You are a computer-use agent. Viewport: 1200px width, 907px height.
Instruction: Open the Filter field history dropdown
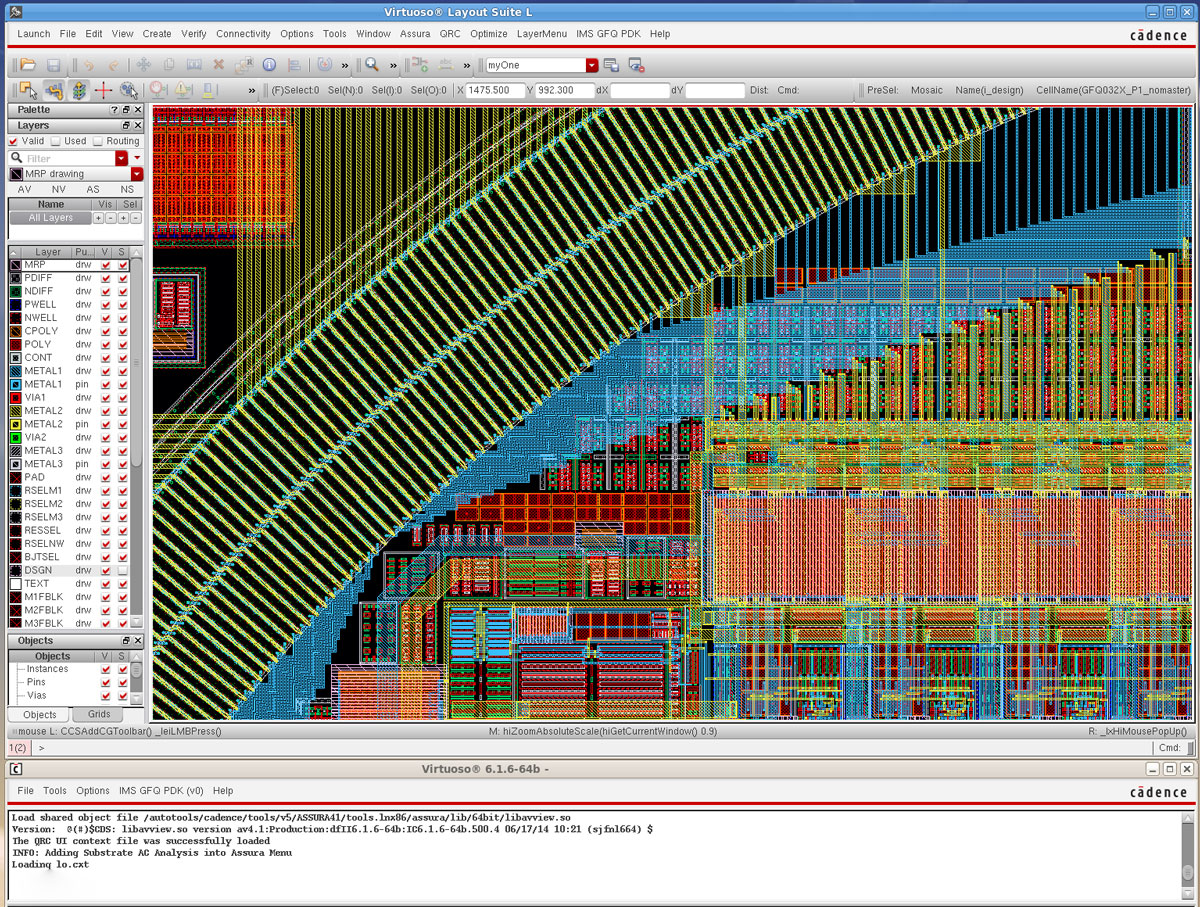(x=122, y=158)
